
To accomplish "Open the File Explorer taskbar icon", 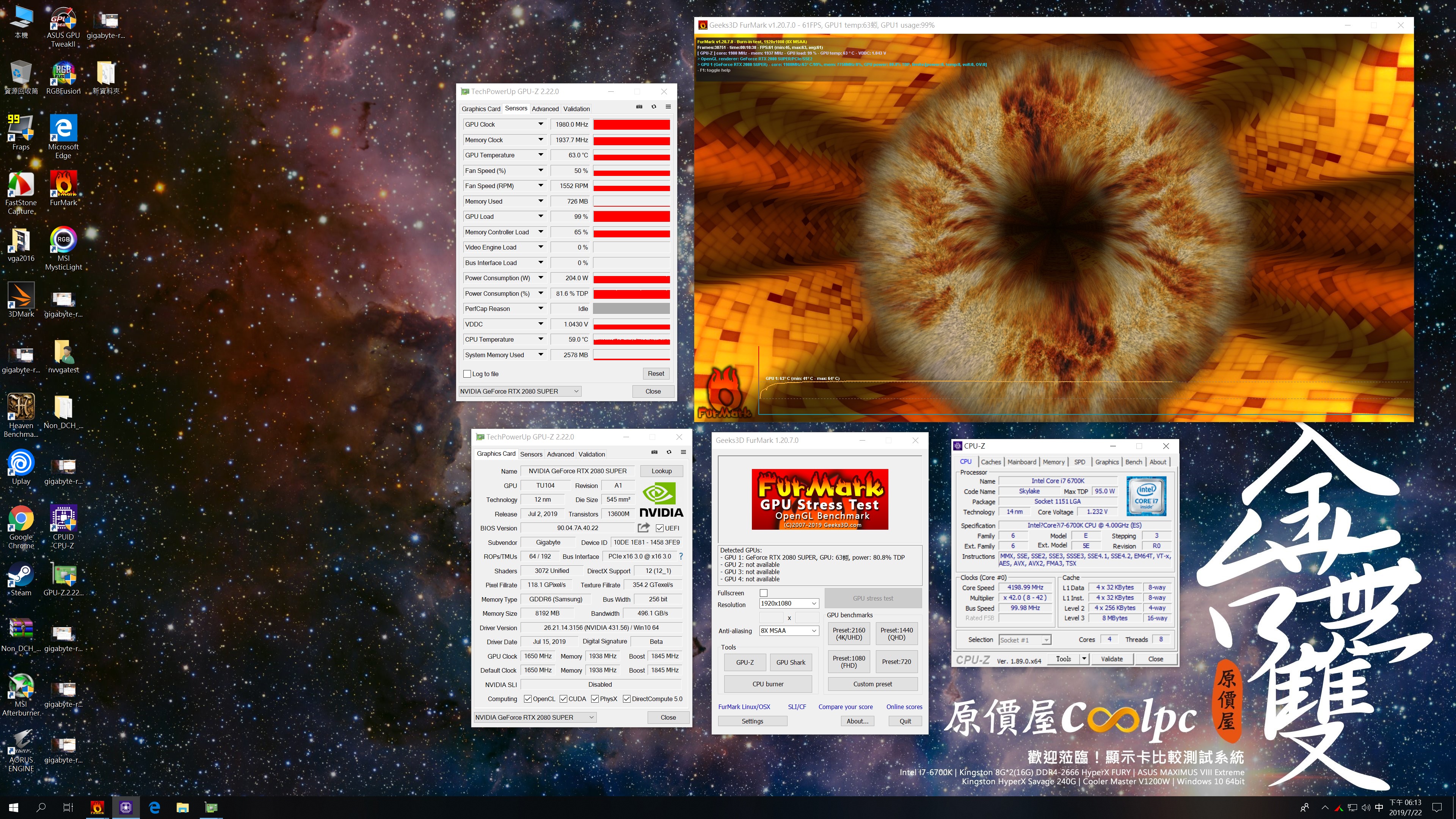I will pos(182,808).
